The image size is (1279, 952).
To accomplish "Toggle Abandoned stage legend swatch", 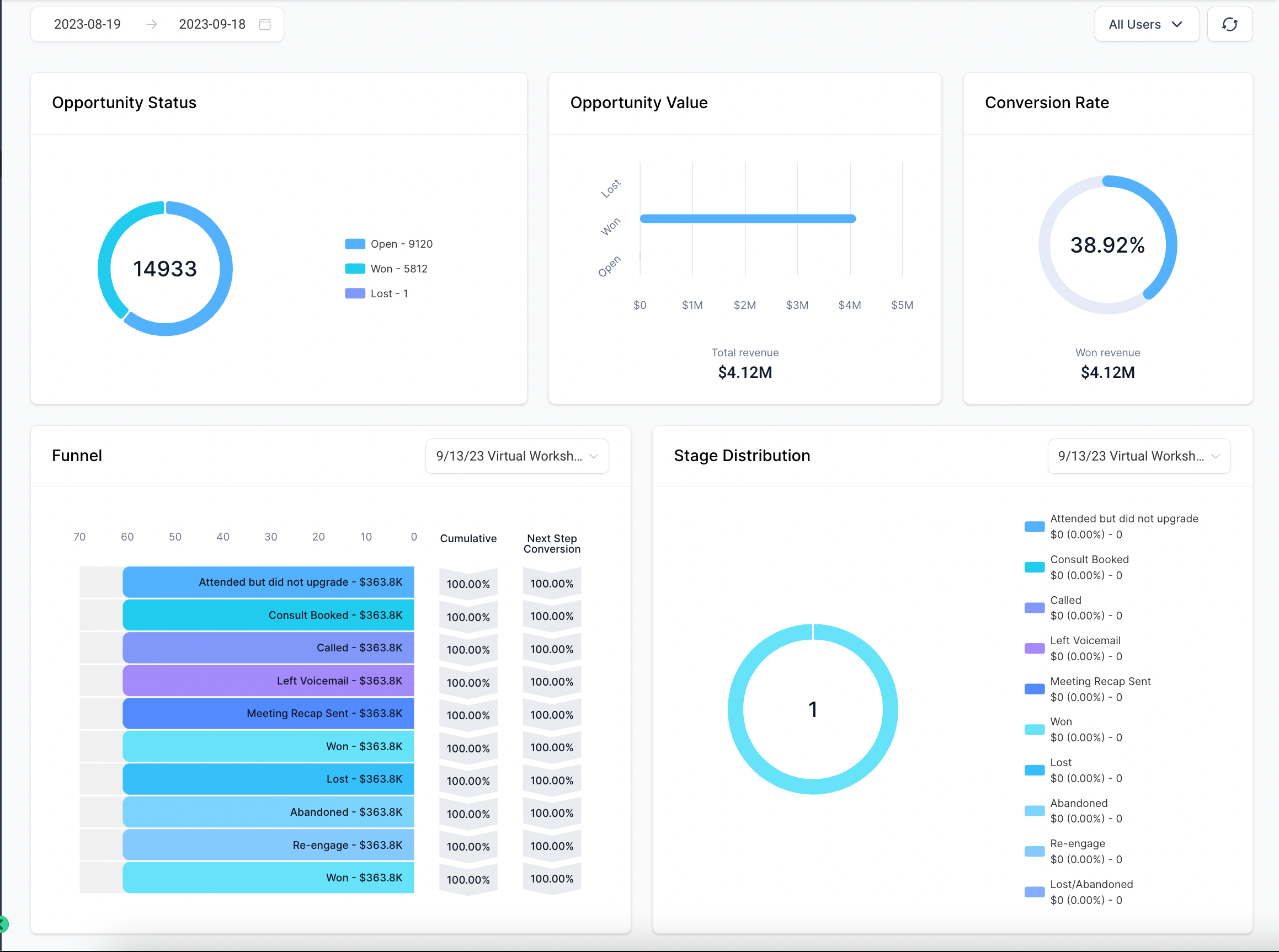I will pos(1034,811).
